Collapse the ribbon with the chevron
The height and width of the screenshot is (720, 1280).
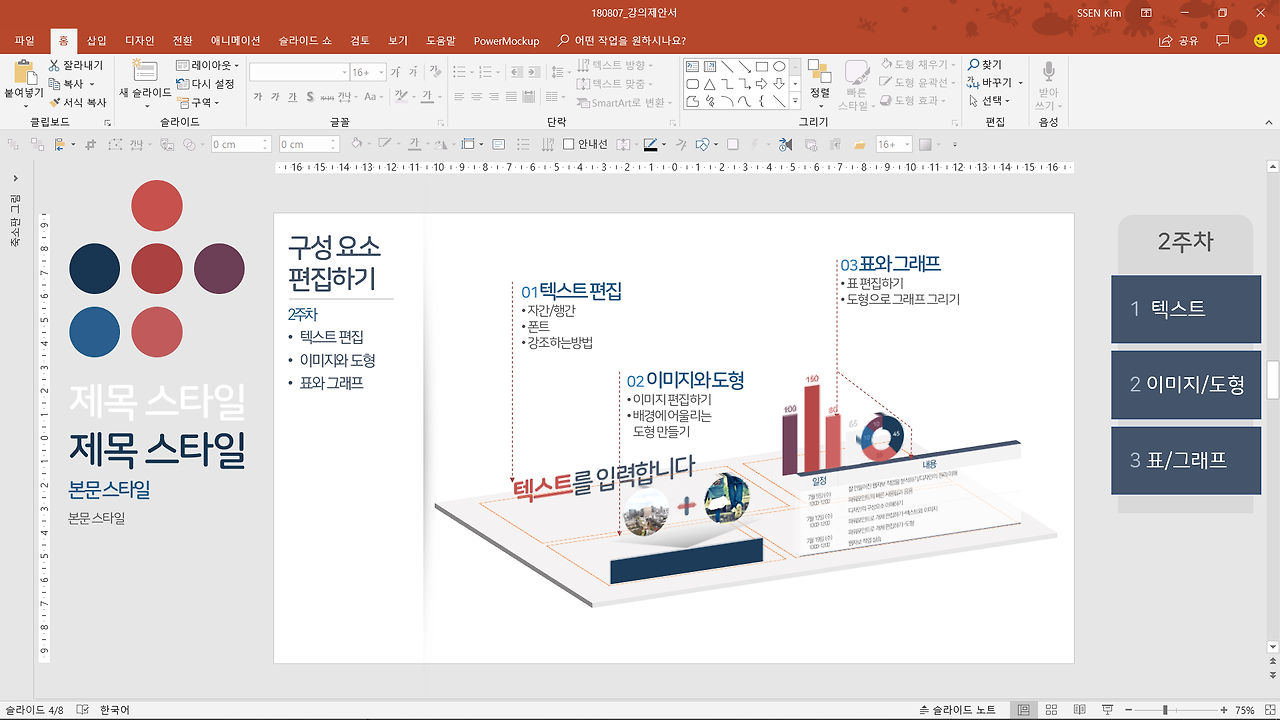pyautogui.click(x=1268, y=124)
